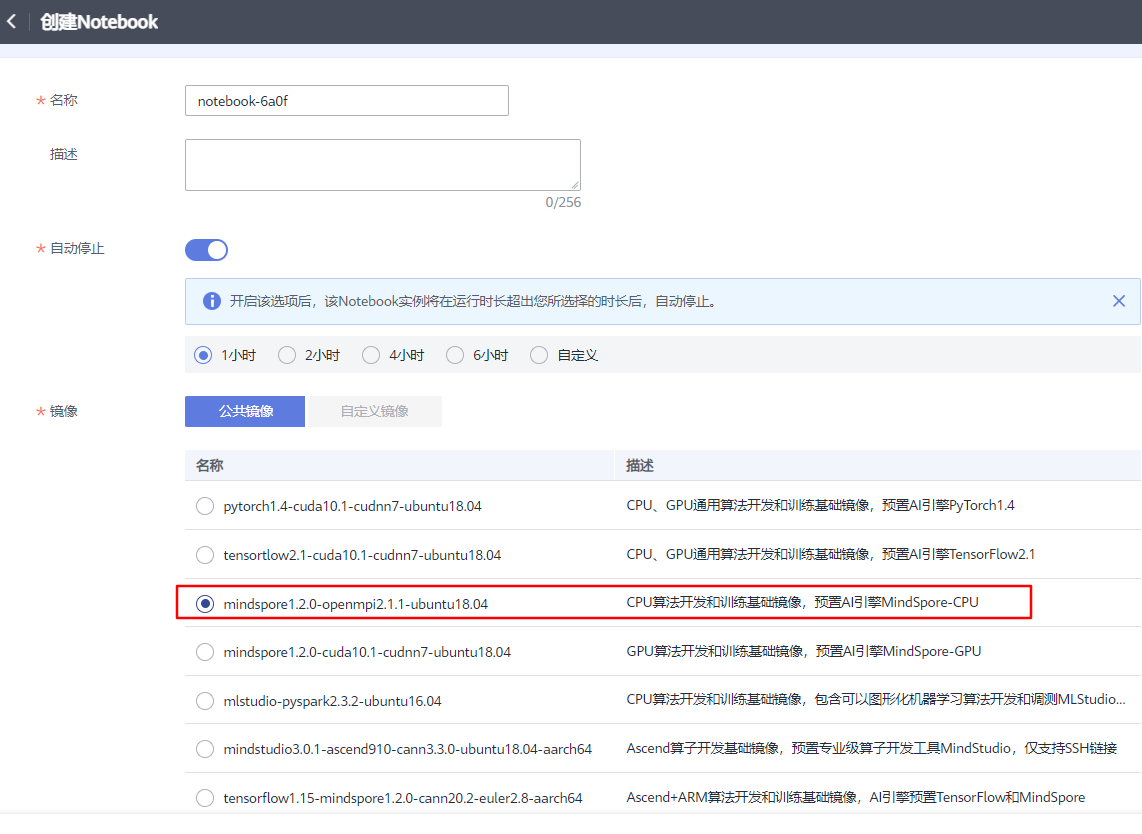Click the 镜像 field label

(x=63, y=412)
